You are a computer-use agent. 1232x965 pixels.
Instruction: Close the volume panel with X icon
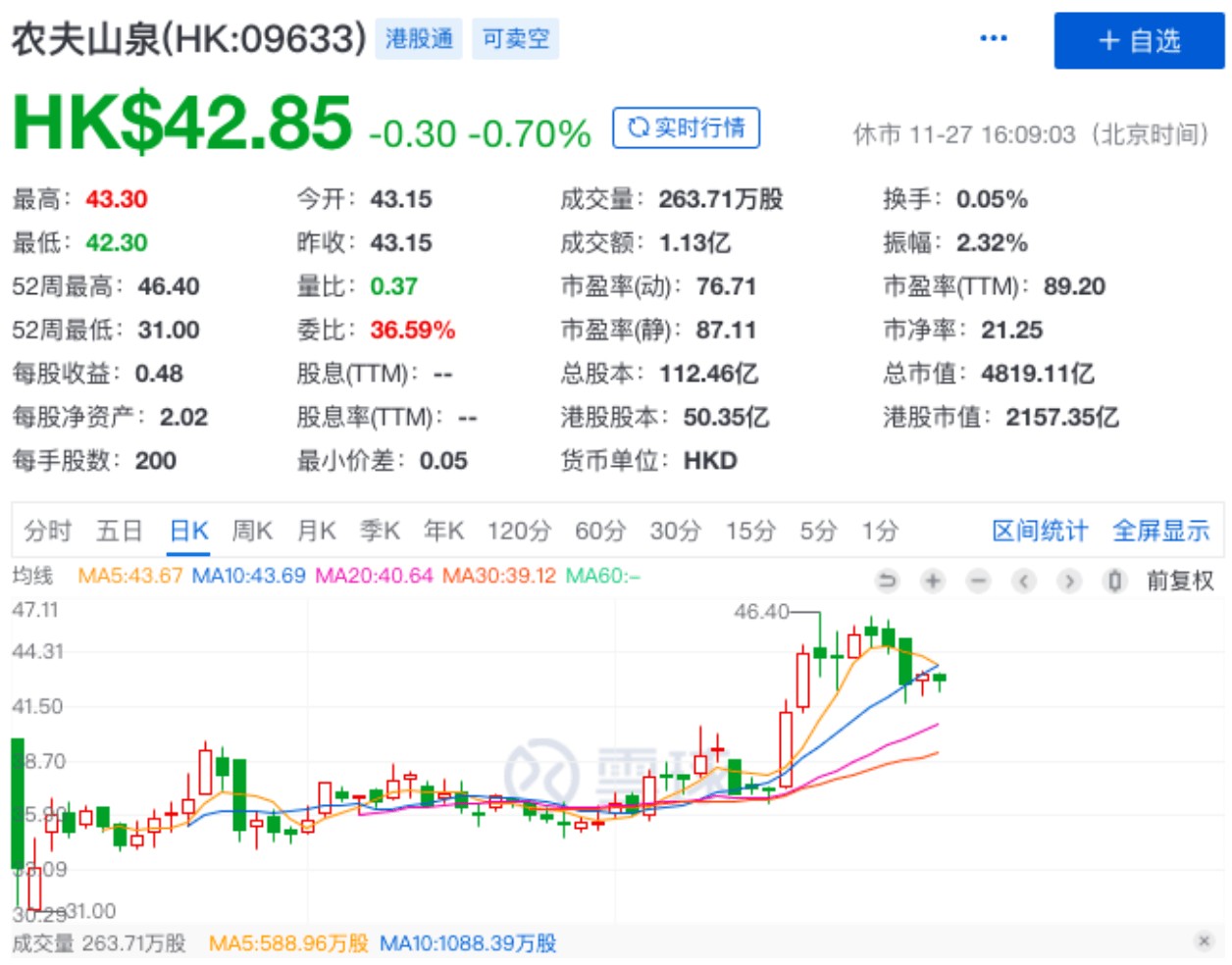pos(1205,941)
